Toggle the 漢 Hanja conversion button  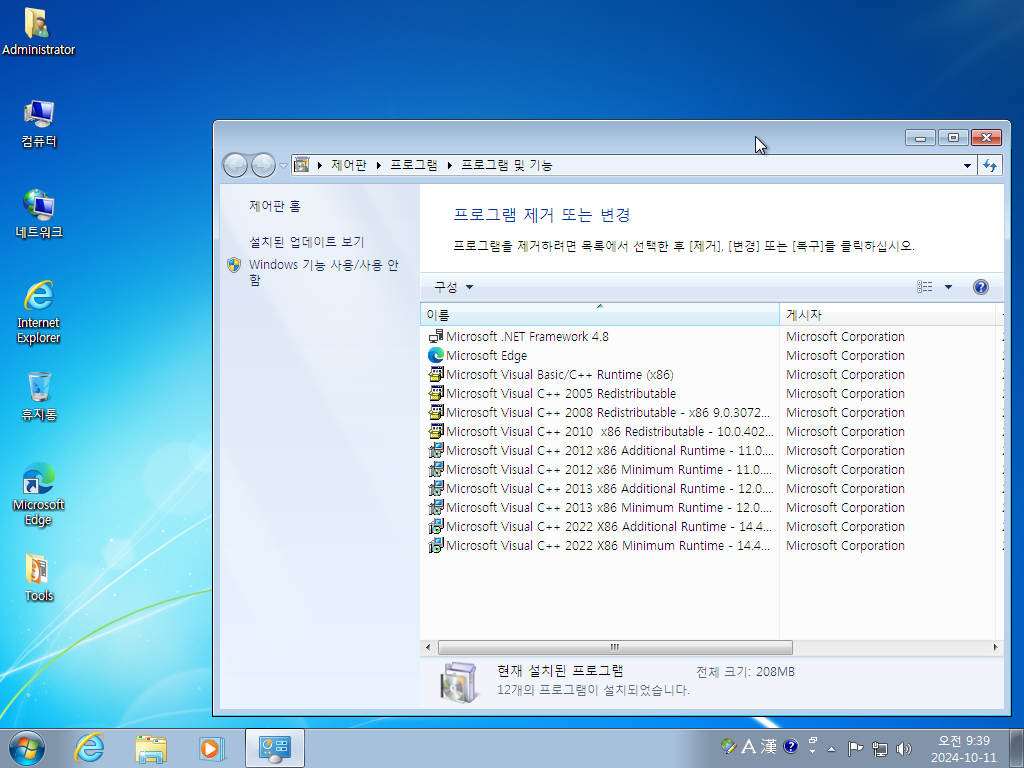pos(769,746)
